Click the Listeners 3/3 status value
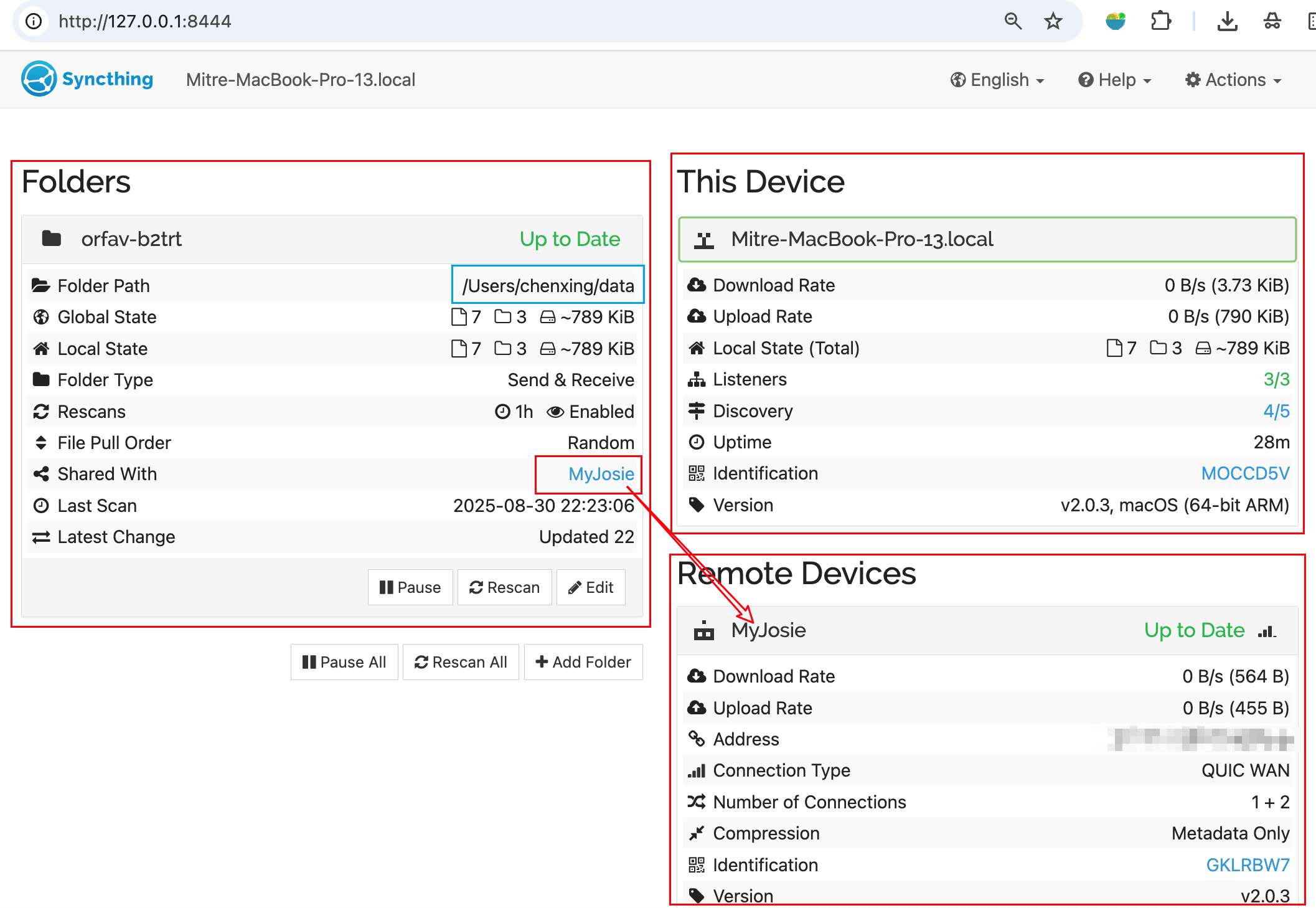 (x=1276, y=379)
